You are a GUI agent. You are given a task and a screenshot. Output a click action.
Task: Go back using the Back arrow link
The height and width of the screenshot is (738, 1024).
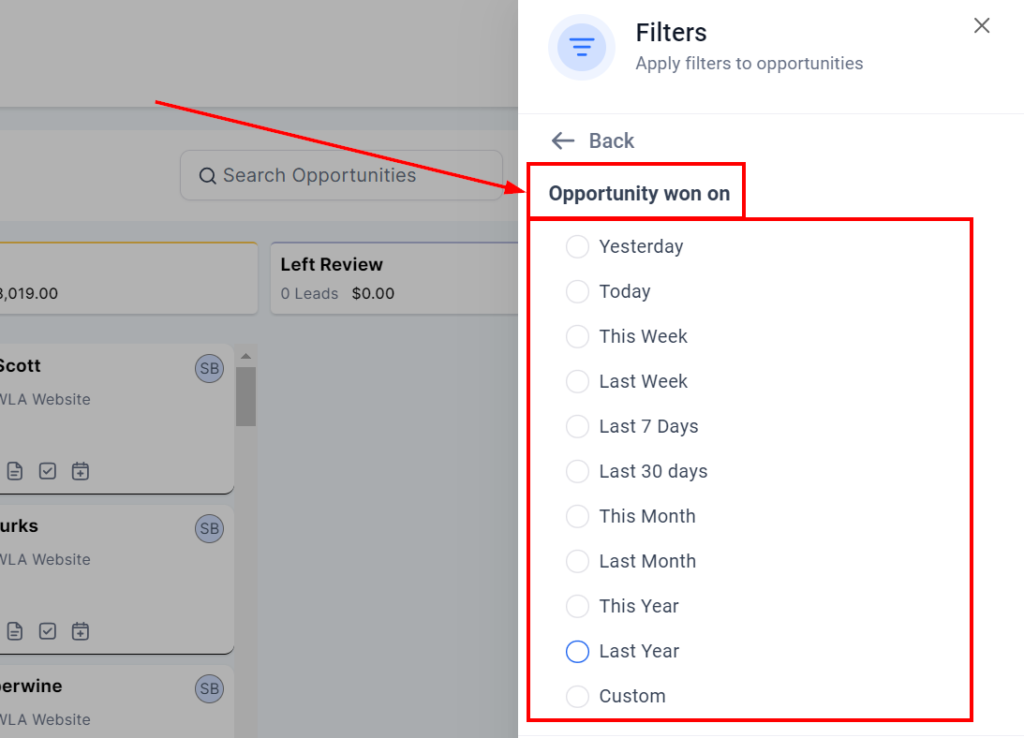592,141
